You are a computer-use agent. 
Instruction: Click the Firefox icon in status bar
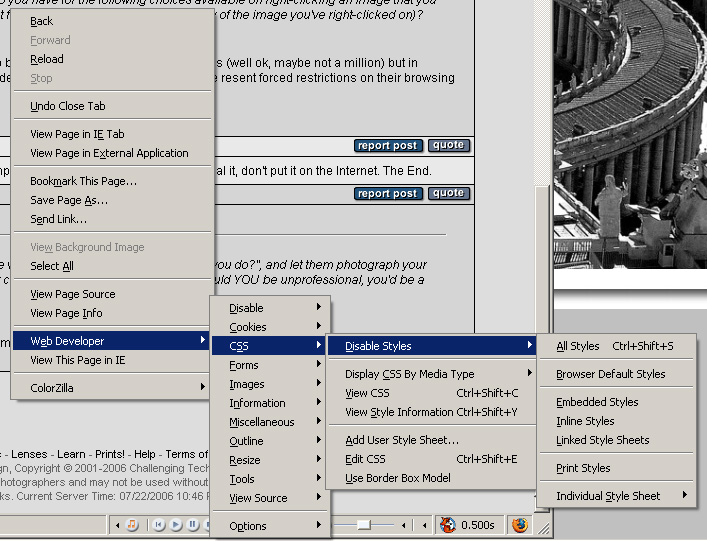(519, 525)
